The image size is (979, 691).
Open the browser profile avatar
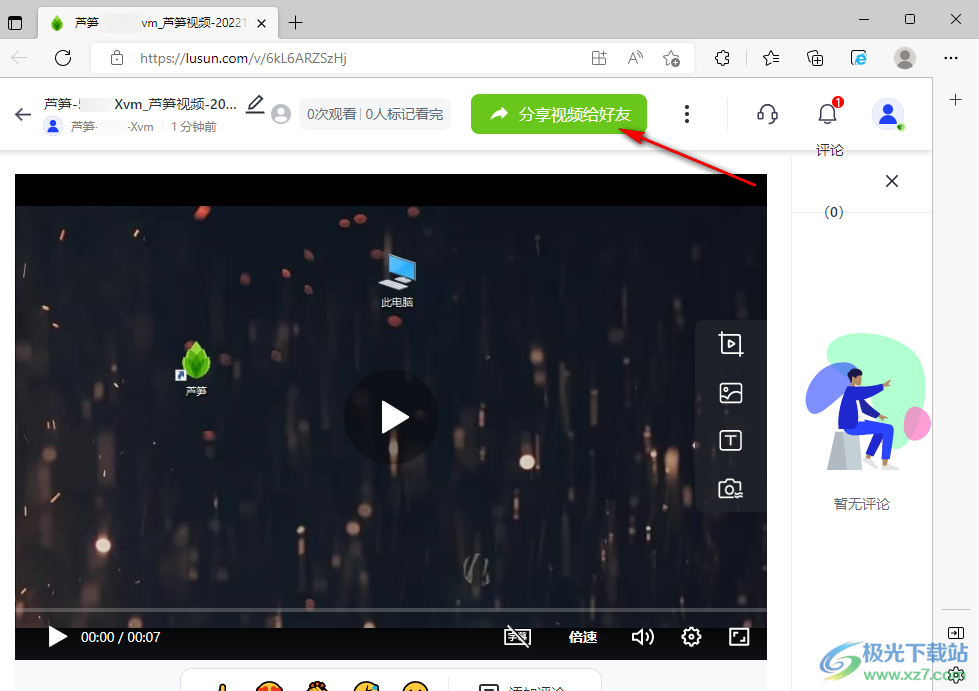[x=905, y=58]
